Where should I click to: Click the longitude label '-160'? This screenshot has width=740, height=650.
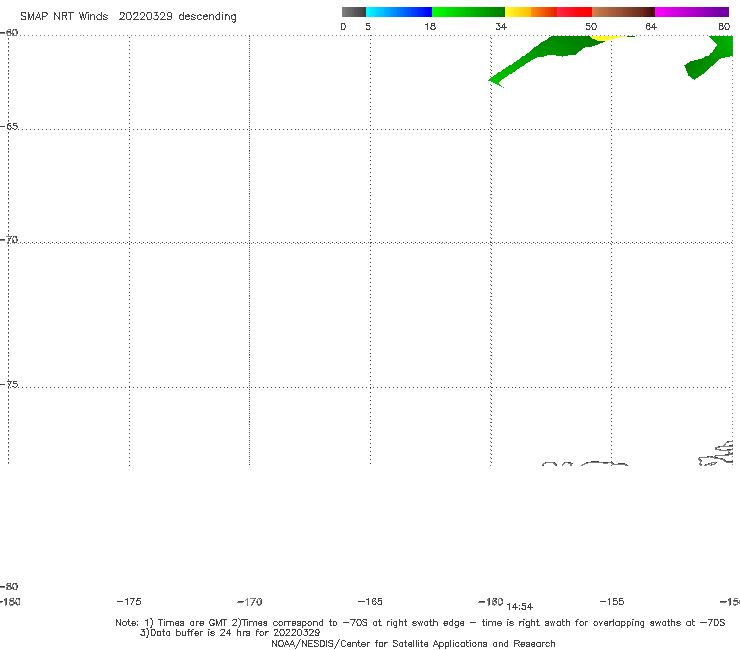point(490,601)
